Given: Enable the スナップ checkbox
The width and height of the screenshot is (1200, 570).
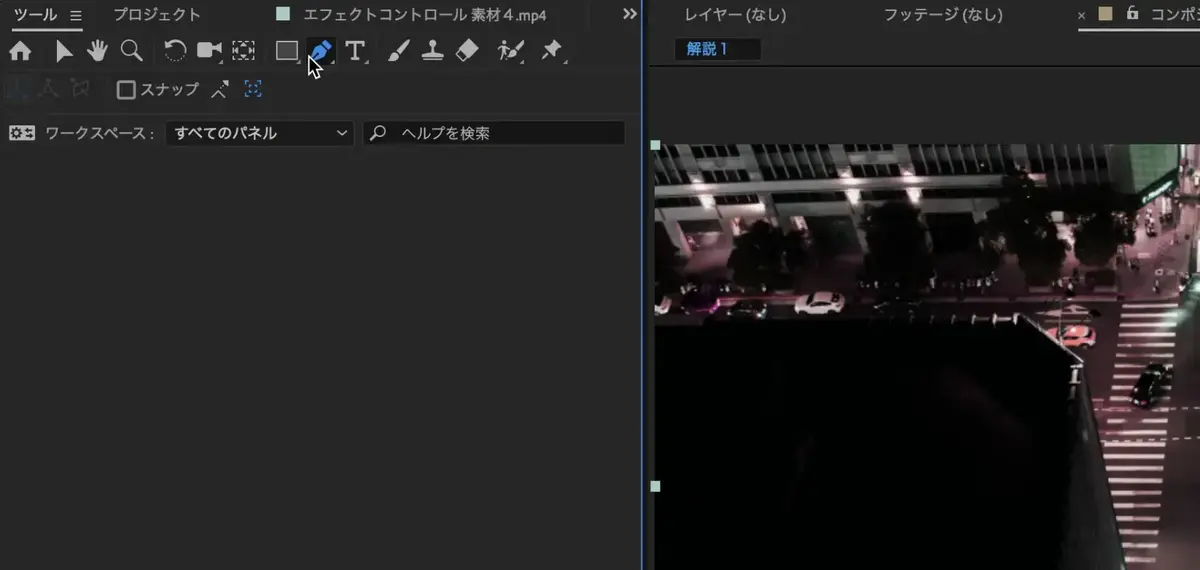Looking at the screenshot, I should pyautogui.click(x=126, y=90).
